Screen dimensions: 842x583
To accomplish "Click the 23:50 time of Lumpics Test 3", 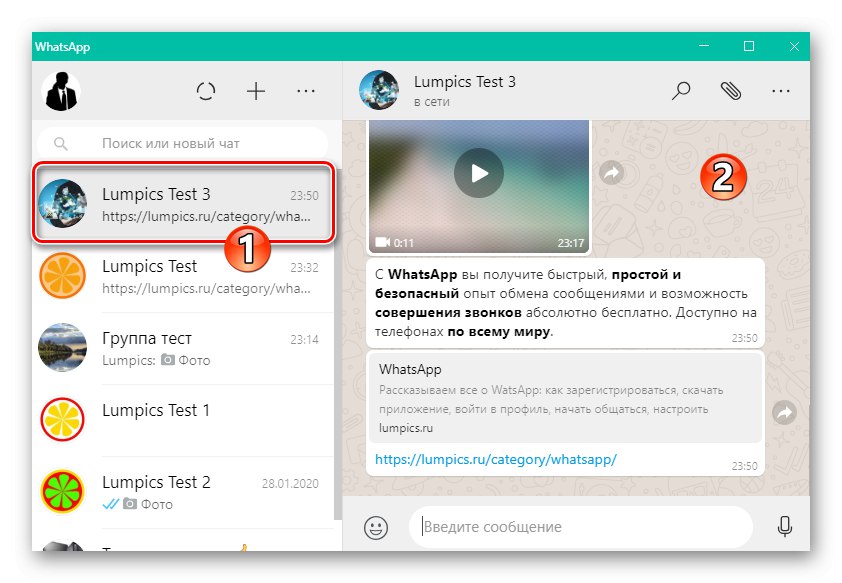I will (x=304, y=195).
